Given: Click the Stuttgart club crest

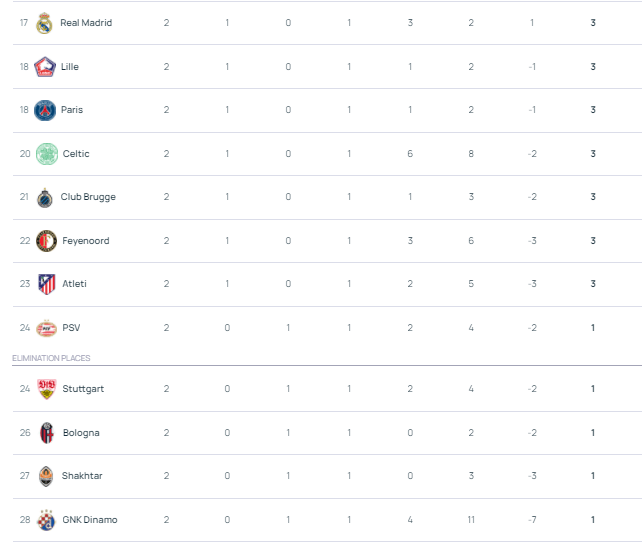Looking at the screenshot, I should tap(46, 389).
